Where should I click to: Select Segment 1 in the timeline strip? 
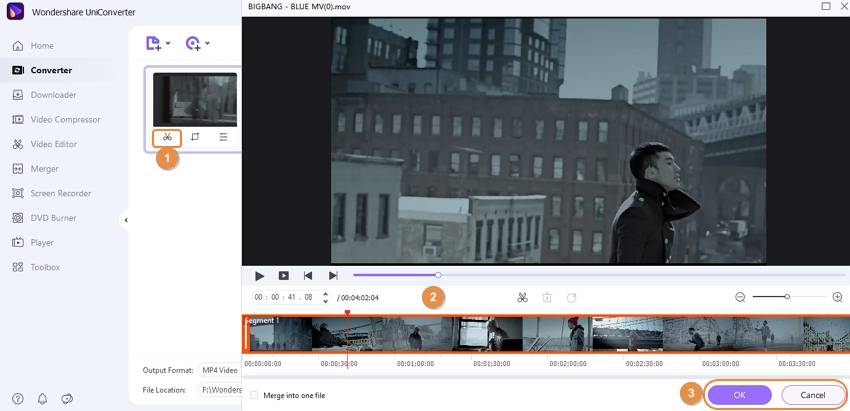pyautogui.click(x=546, y=334)
